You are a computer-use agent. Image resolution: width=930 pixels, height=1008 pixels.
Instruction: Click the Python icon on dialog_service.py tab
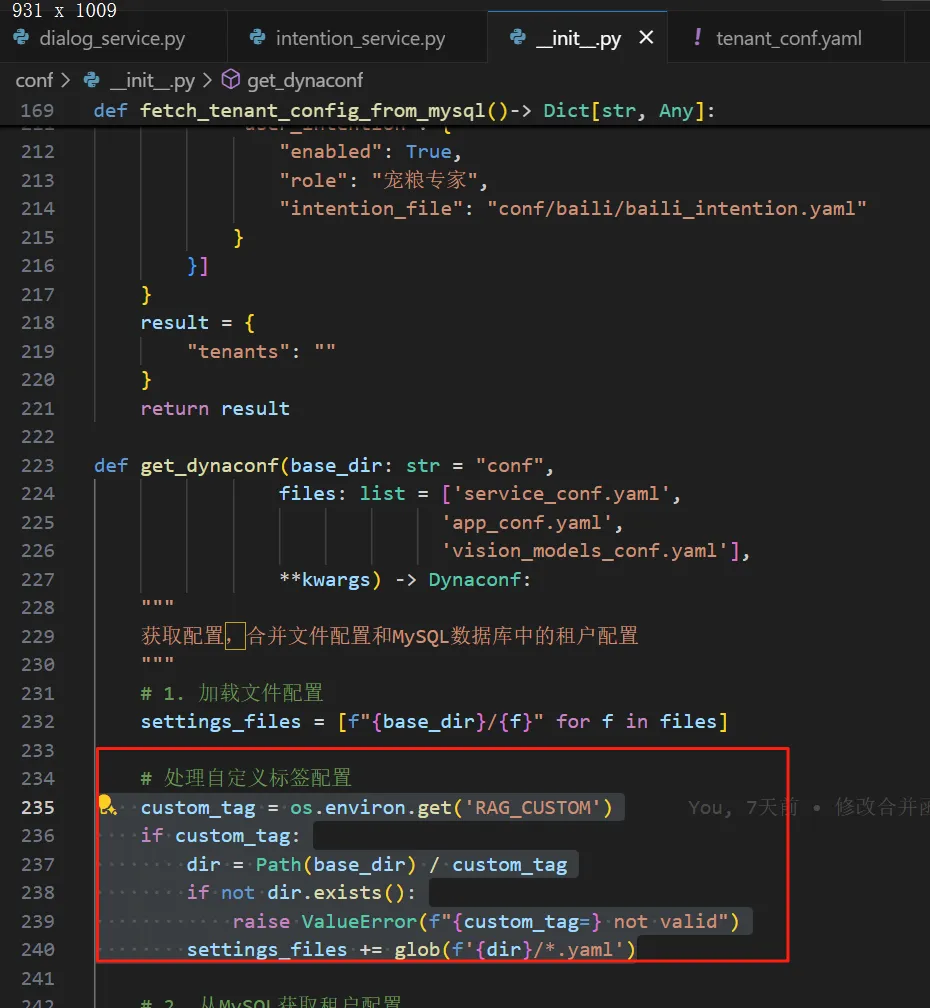21,38
